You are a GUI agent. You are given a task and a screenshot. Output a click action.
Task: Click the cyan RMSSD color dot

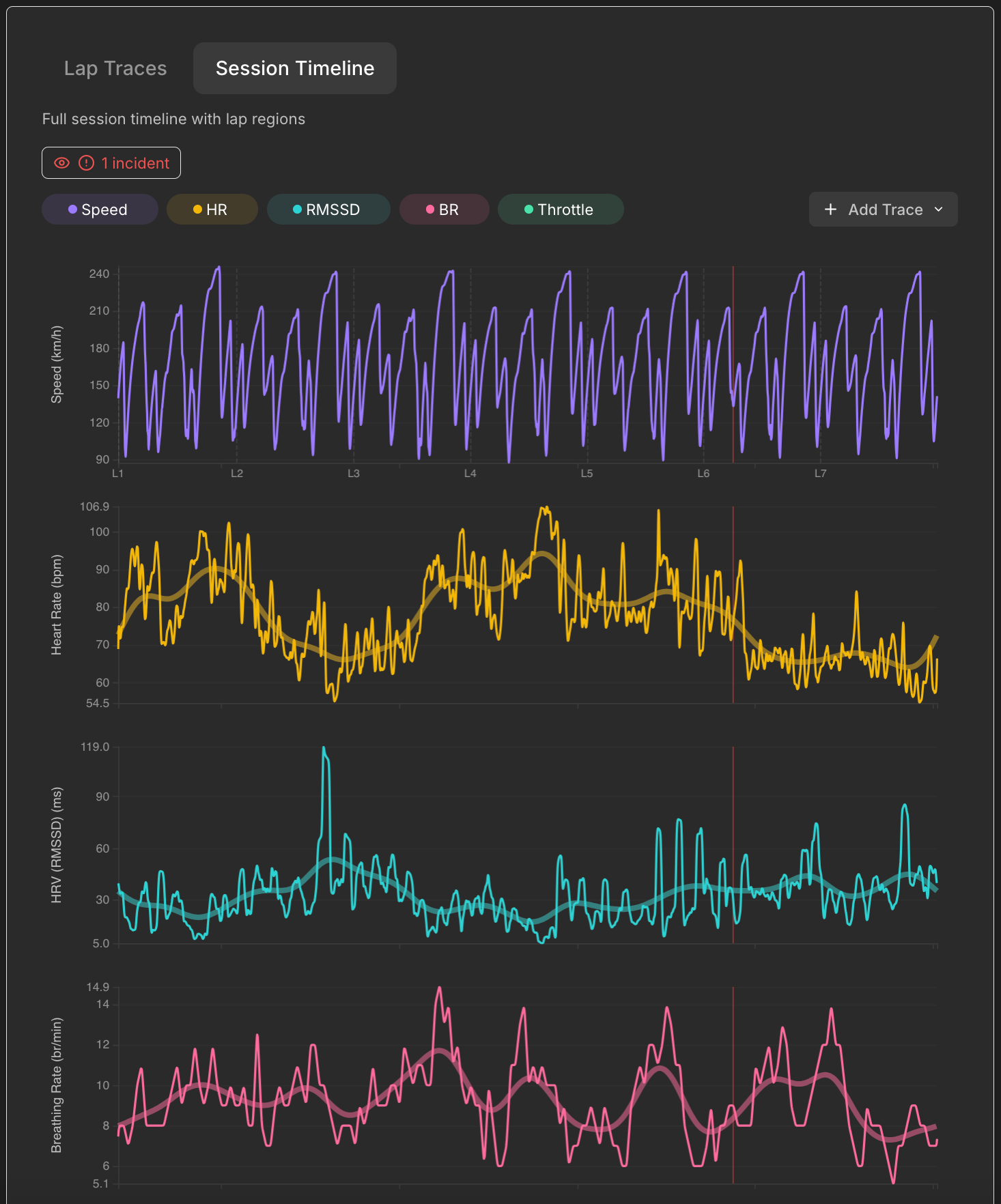(297, 210)
